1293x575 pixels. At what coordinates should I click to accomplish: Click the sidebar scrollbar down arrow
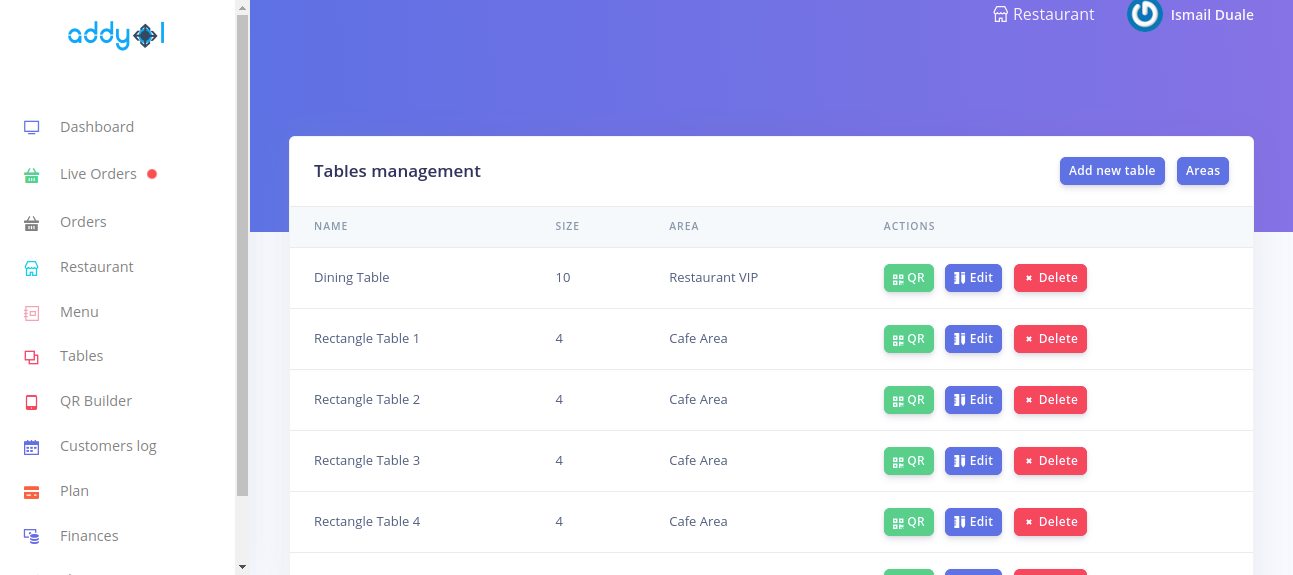[x=242, y=566]
